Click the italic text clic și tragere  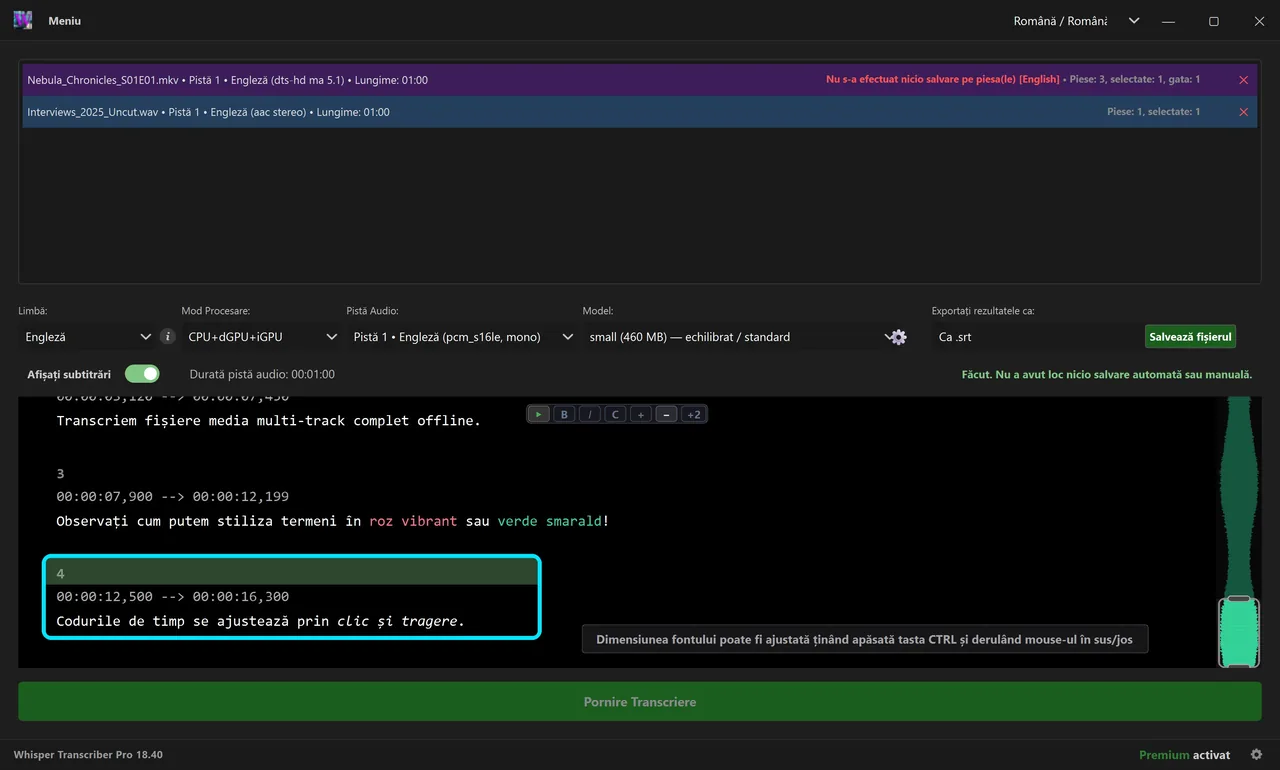click(x=398, y=621)
